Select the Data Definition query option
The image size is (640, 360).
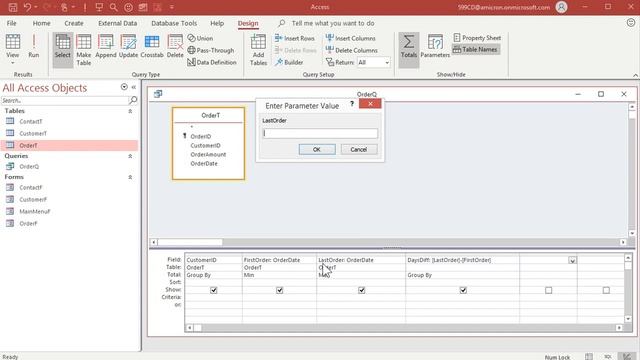point(211,62)
